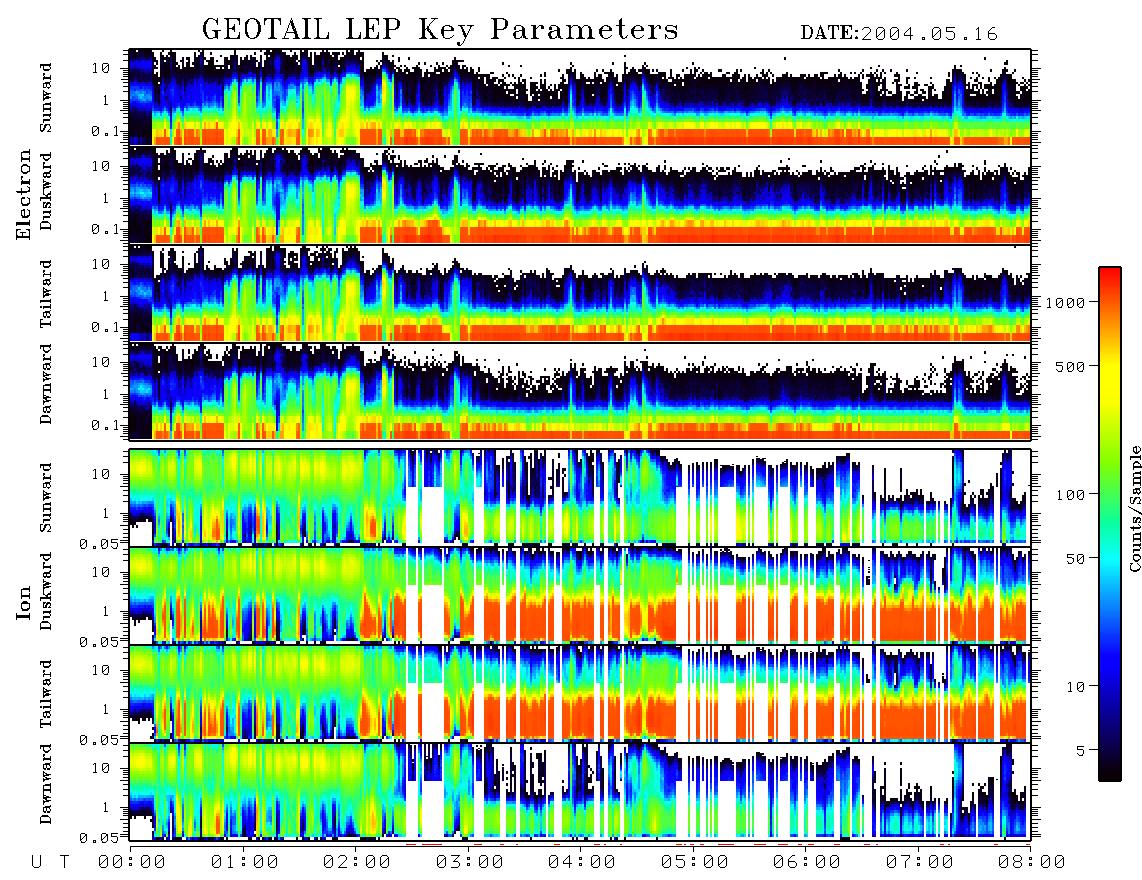This screenshot has width=1142, height=880.
Task: Click inside the Ion Tailward spectrogram panel
Action: (x=580, y=693)
